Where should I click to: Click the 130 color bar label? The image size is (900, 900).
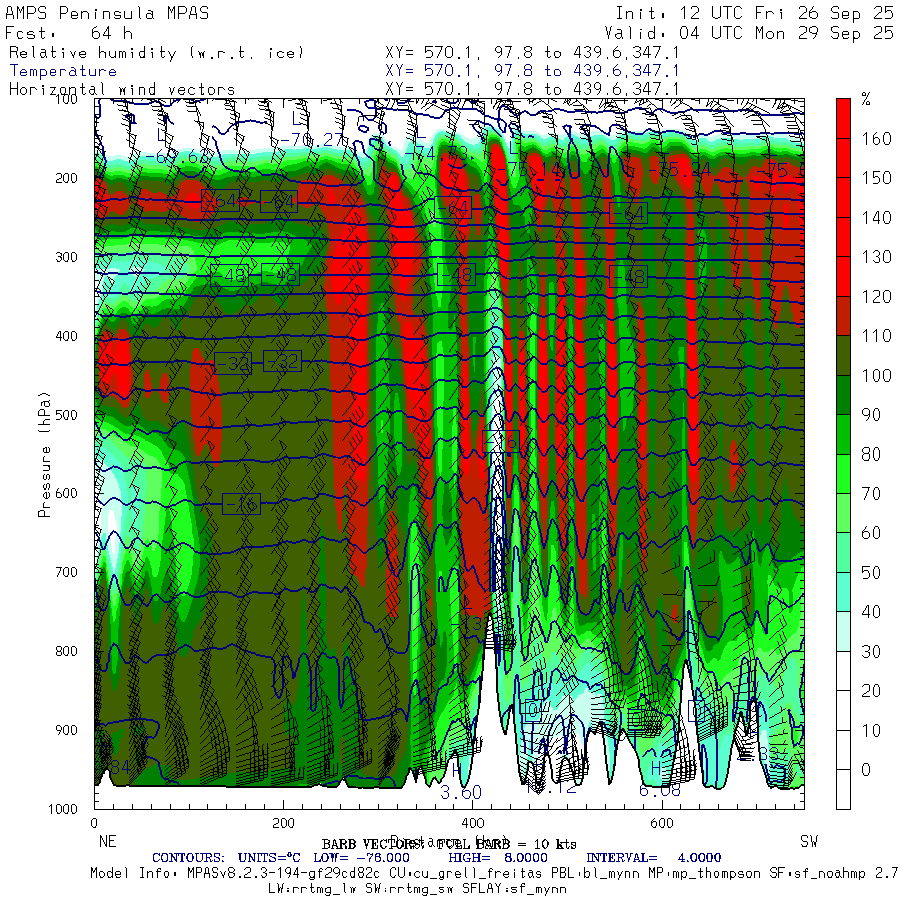click(876, 257)
